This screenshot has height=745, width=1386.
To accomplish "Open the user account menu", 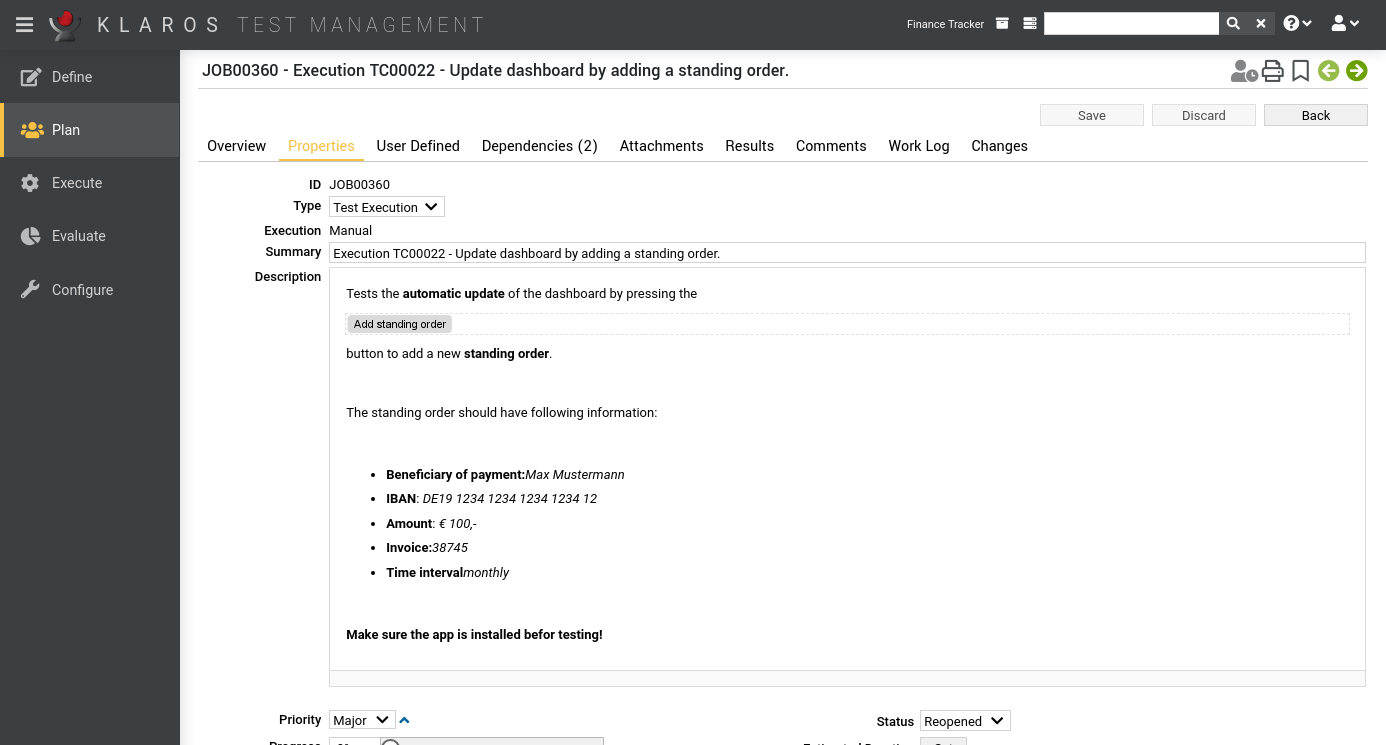I will coord(1345,24).
